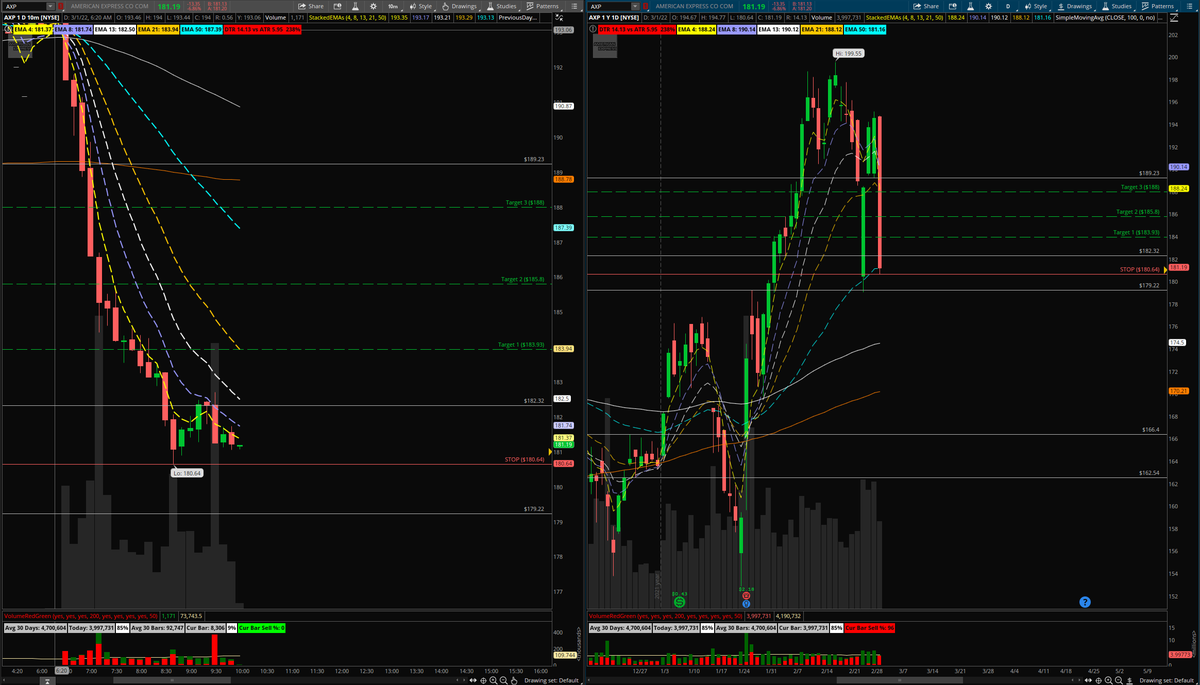Click the Avg 30 Days: 4,700,604 label under left chart

[35, 627]
